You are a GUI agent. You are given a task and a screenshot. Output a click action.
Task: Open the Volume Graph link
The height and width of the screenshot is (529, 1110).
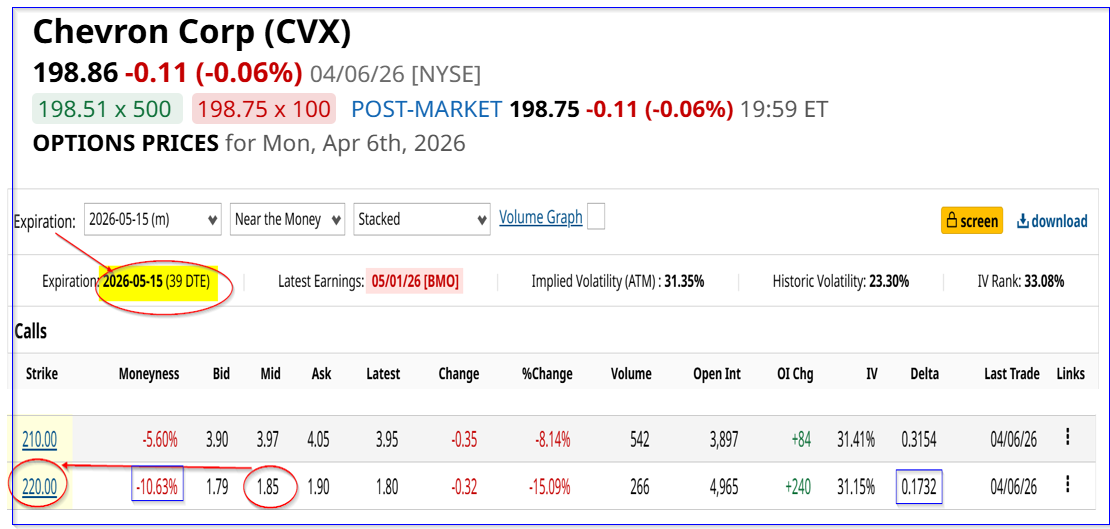(541, 217)
